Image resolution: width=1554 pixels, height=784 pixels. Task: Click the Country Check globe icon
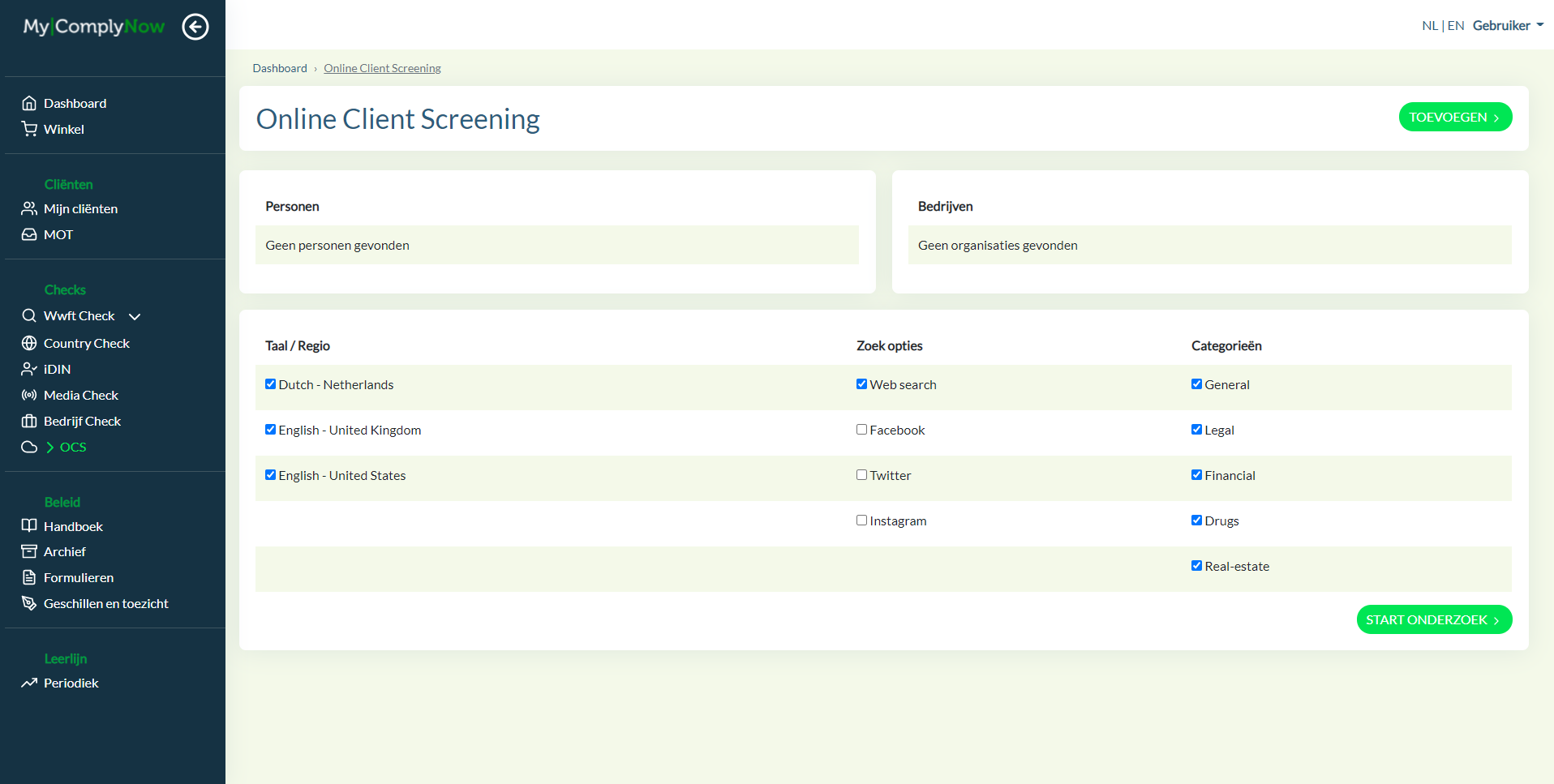pos(29,343)
